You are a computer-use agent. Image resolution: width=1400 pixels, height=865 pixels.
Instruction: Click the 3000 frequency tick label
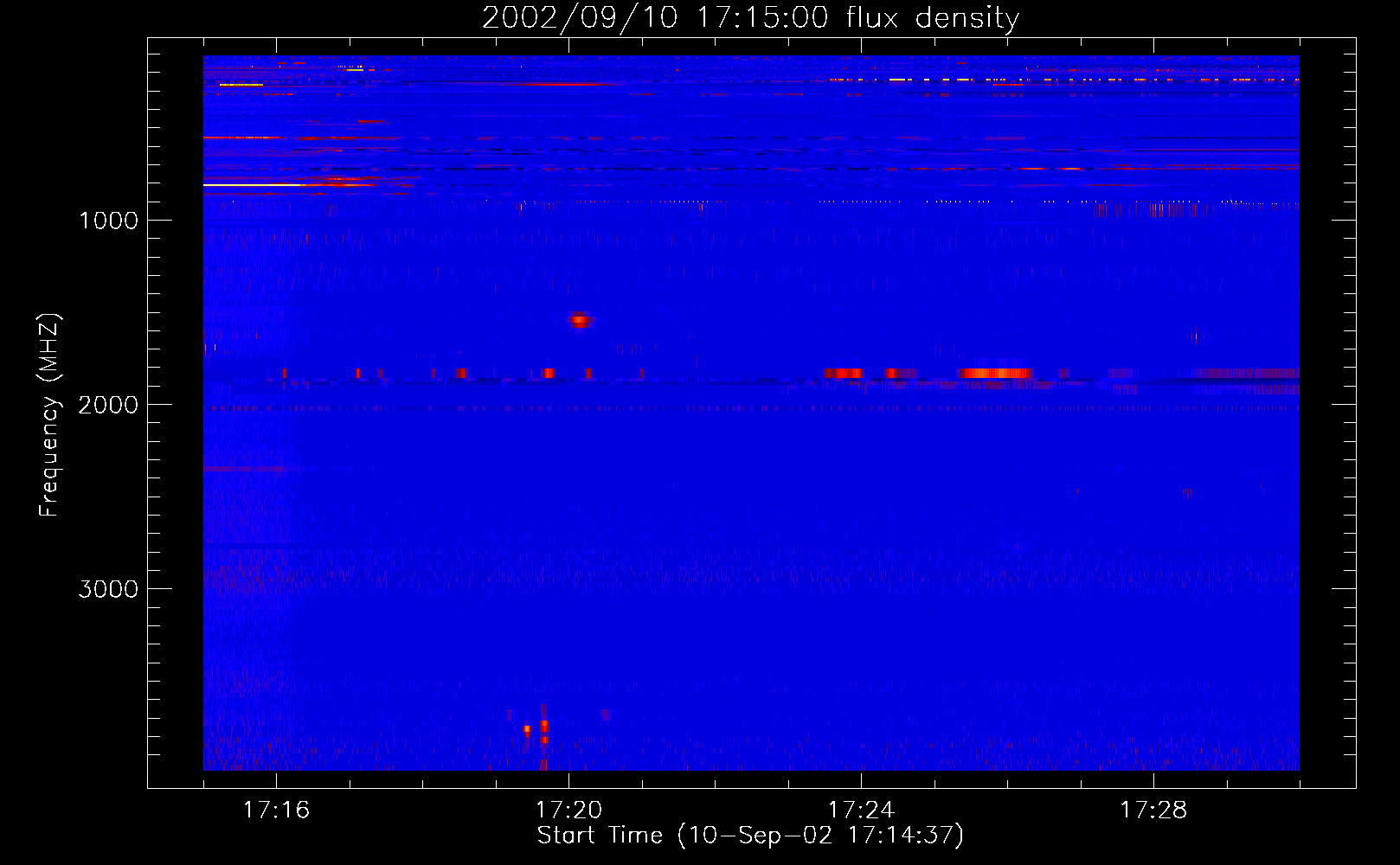[108, 589]
